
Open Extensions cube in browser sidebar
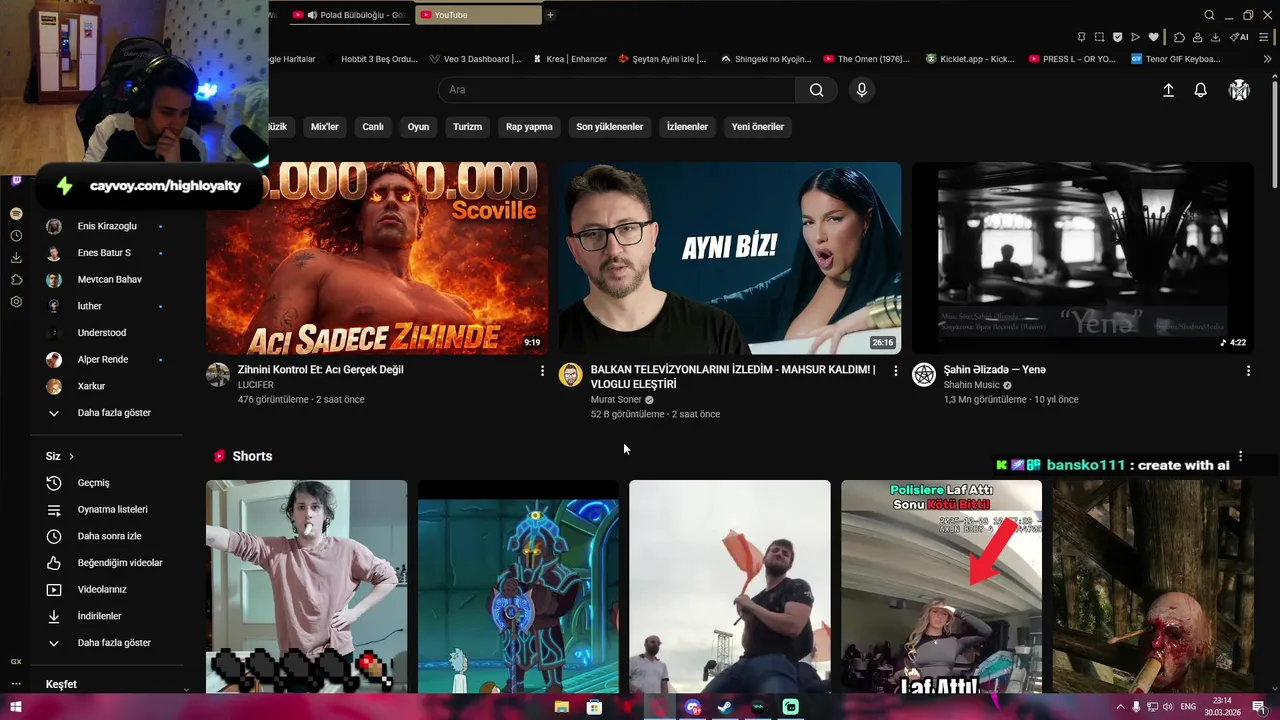click(x=16, y=280)
